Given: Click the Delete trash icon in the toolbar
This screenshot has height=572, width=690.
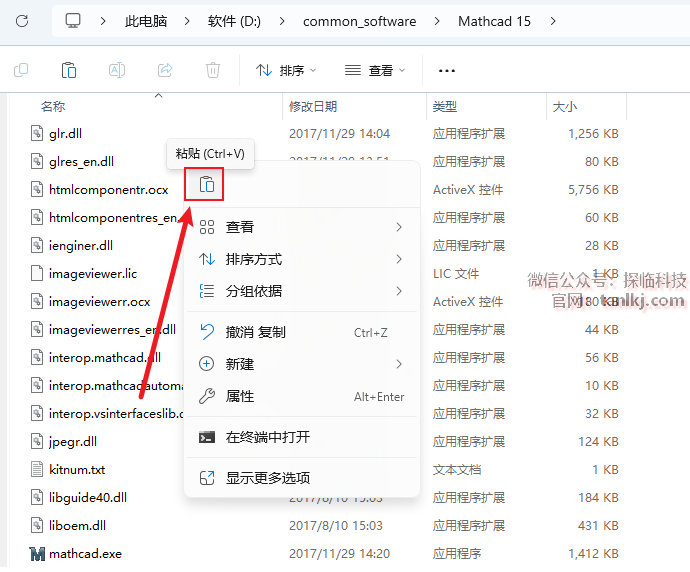Looking at the screenshot, I should pos(213,70).
